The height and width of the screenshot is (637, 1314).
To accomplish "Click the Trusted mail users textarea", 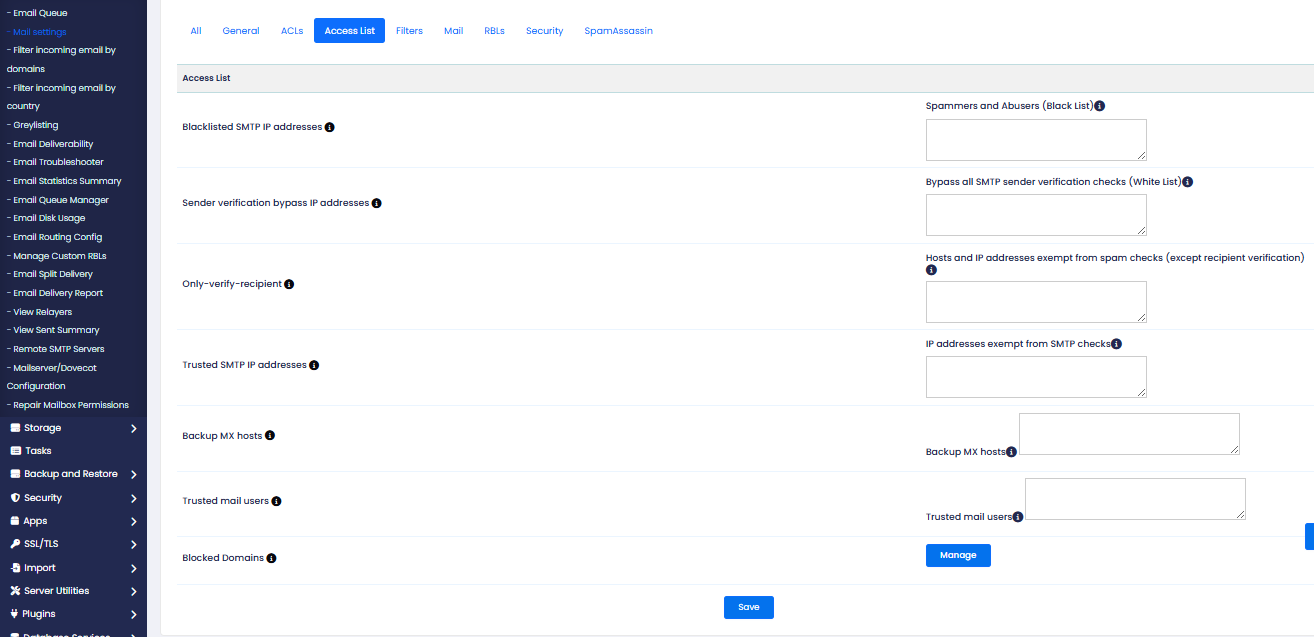I will tap(1135, 499).
